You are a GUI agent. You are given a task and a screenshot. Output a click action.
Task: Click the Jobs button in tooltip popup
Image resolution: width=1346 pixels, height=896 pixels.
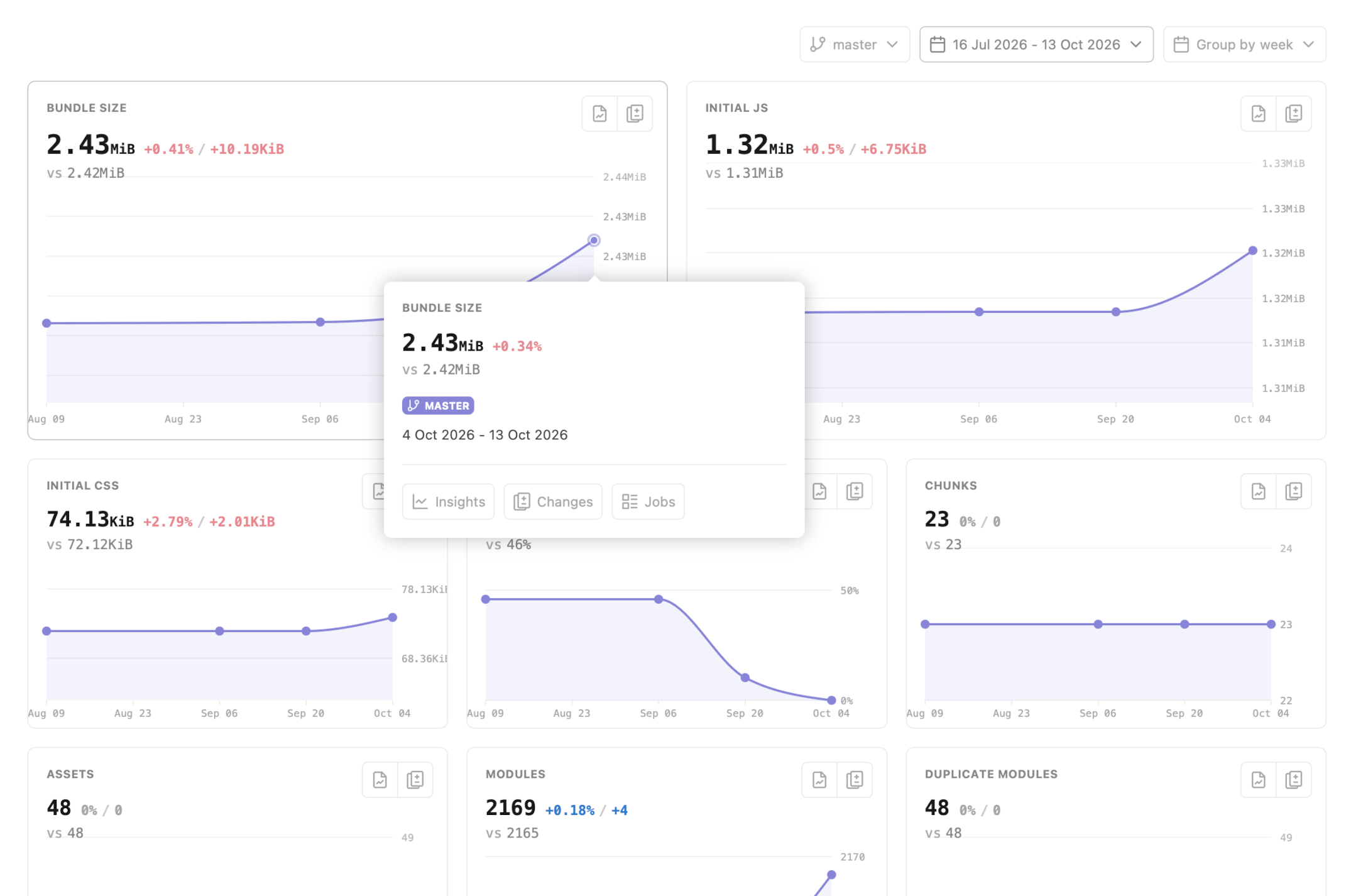click(648, 501)
